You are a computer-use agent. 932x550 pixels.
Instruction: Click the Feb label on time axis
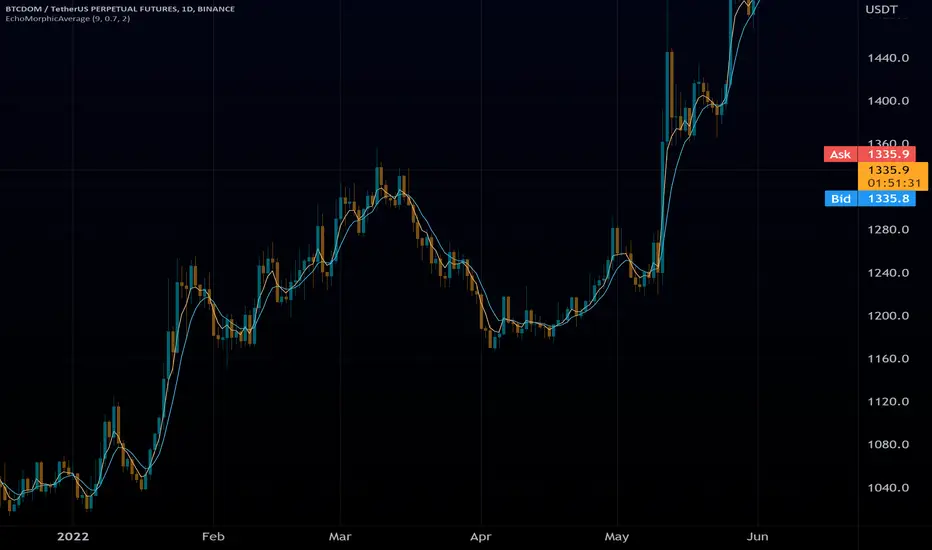coord(213,536)
